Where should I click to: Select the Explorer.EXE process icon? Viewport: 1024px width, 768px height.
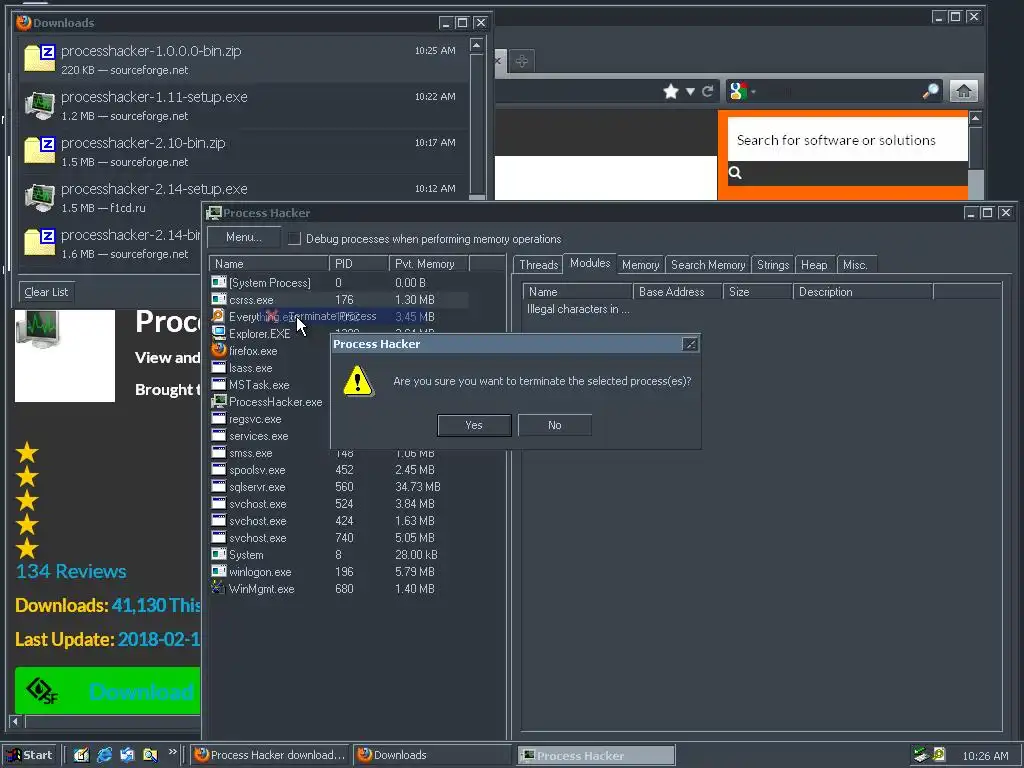tap(219, 333)
